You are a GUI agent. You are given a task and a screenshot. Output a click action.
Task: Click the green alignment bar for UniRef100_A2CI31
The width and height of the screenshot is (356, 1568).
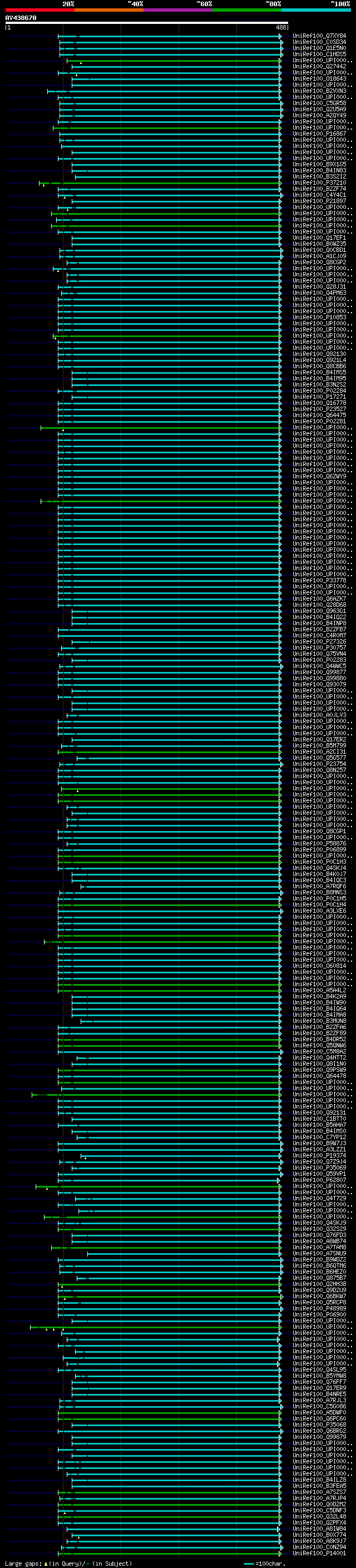click(170, 752)
